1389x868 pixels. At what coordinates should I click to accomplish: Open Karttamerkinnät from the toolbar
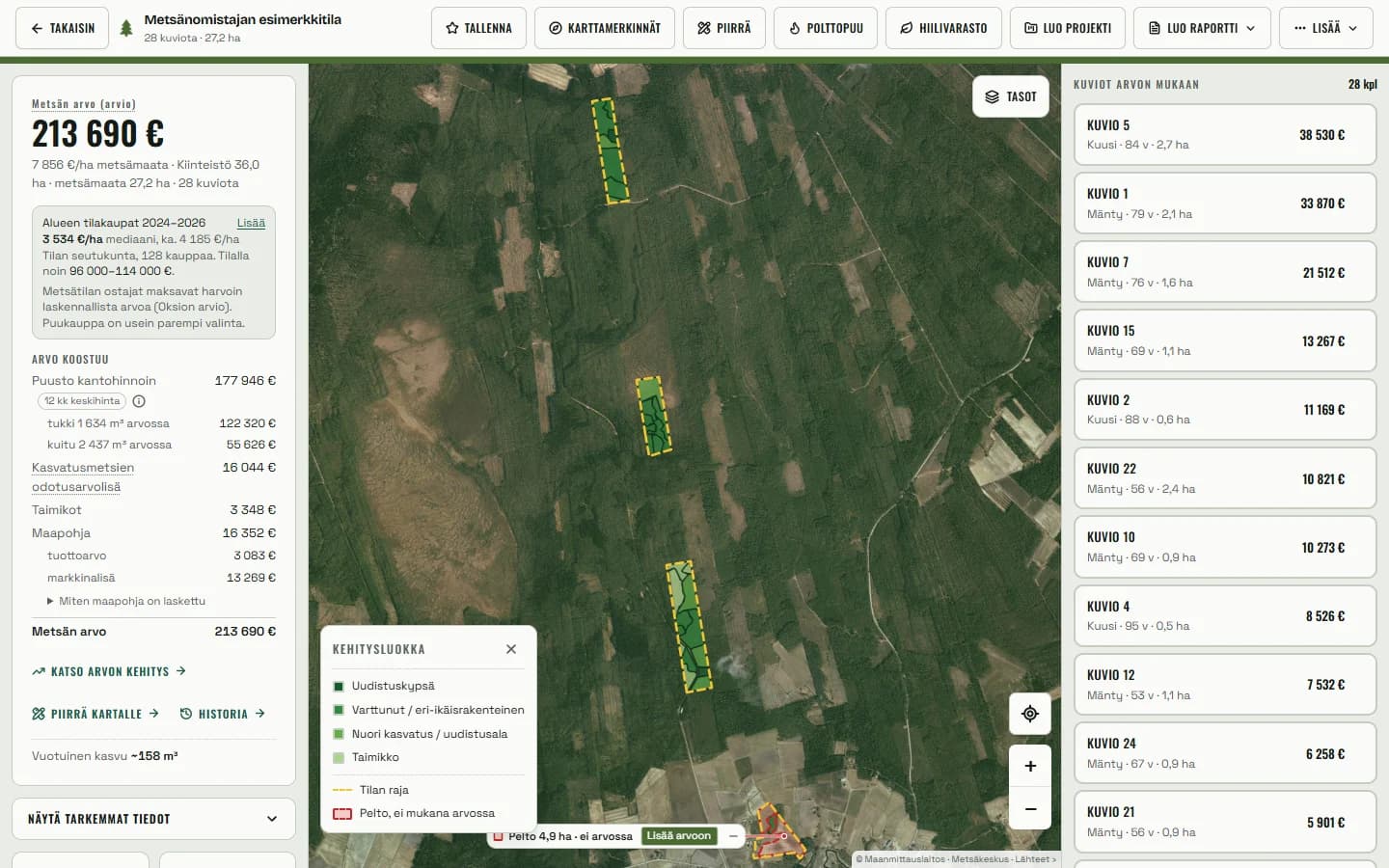(x=605, y=28)
